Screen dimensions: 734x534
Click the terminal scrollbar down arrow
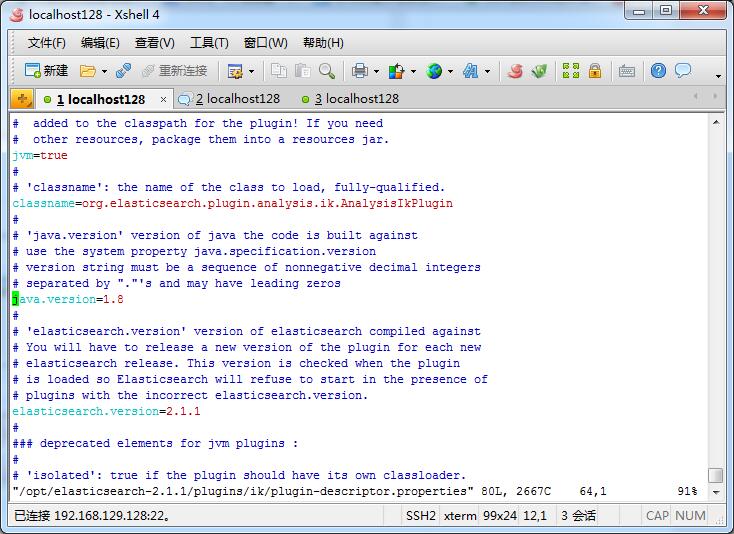[716, 492]
